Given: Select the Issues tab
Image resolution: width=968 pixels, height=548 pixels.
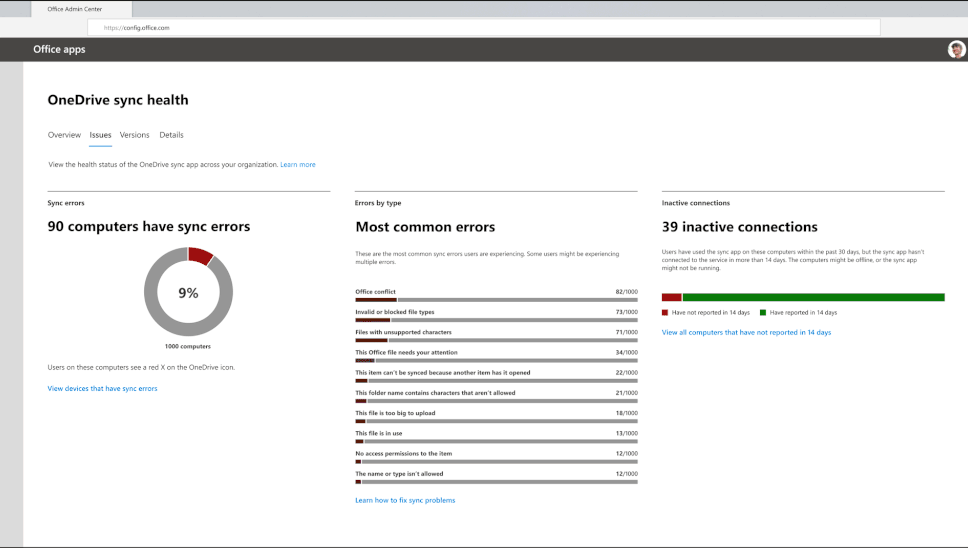Looking at the screenshot, I should click(x=100, y=135).
